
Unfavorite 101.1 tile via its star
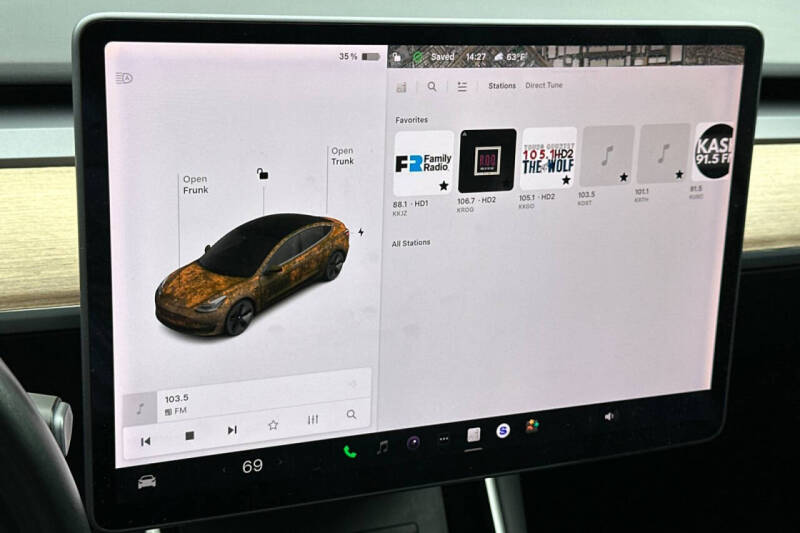(679, 174)
